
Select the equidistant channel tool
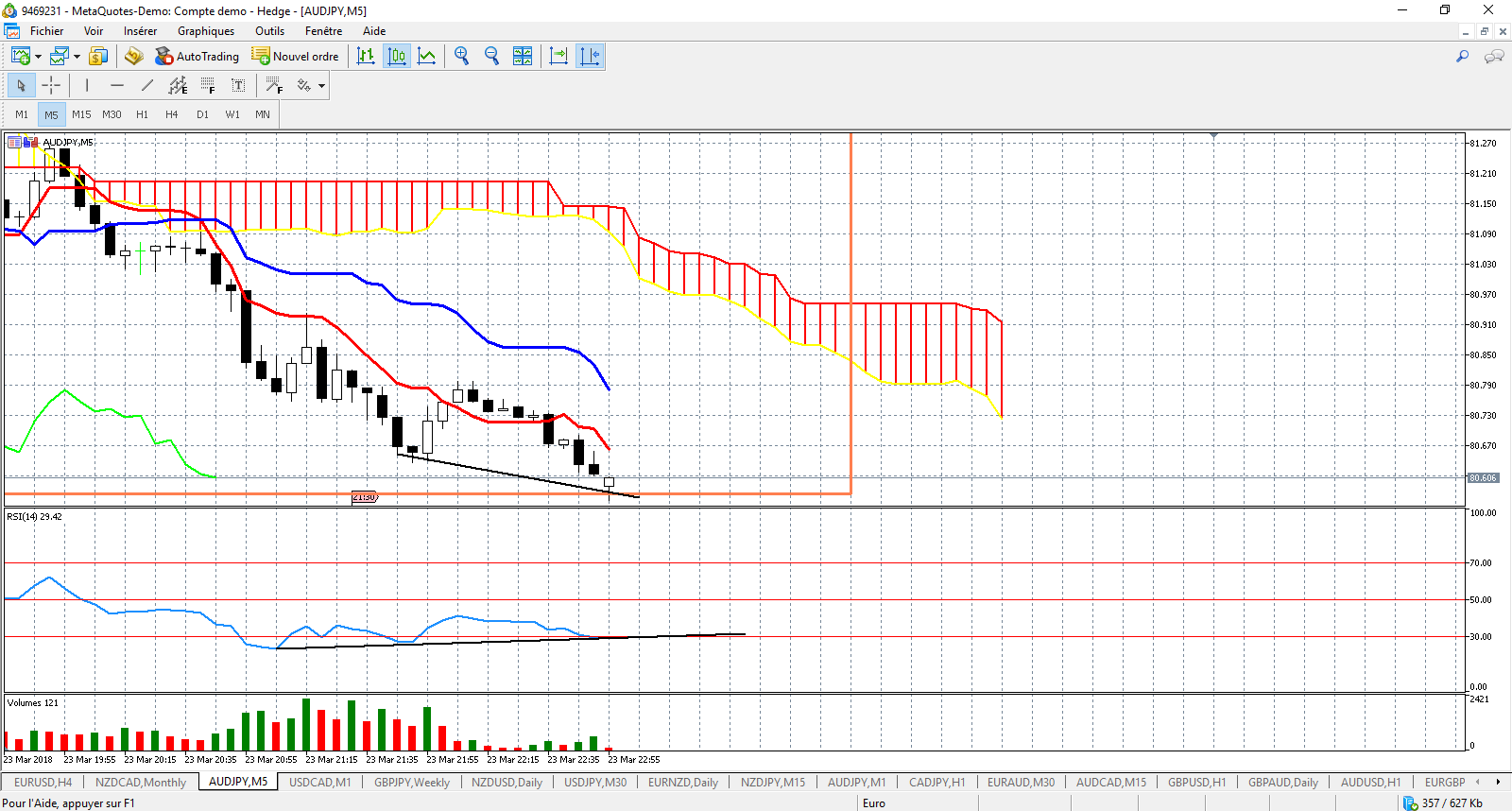(x=178, y=86)
